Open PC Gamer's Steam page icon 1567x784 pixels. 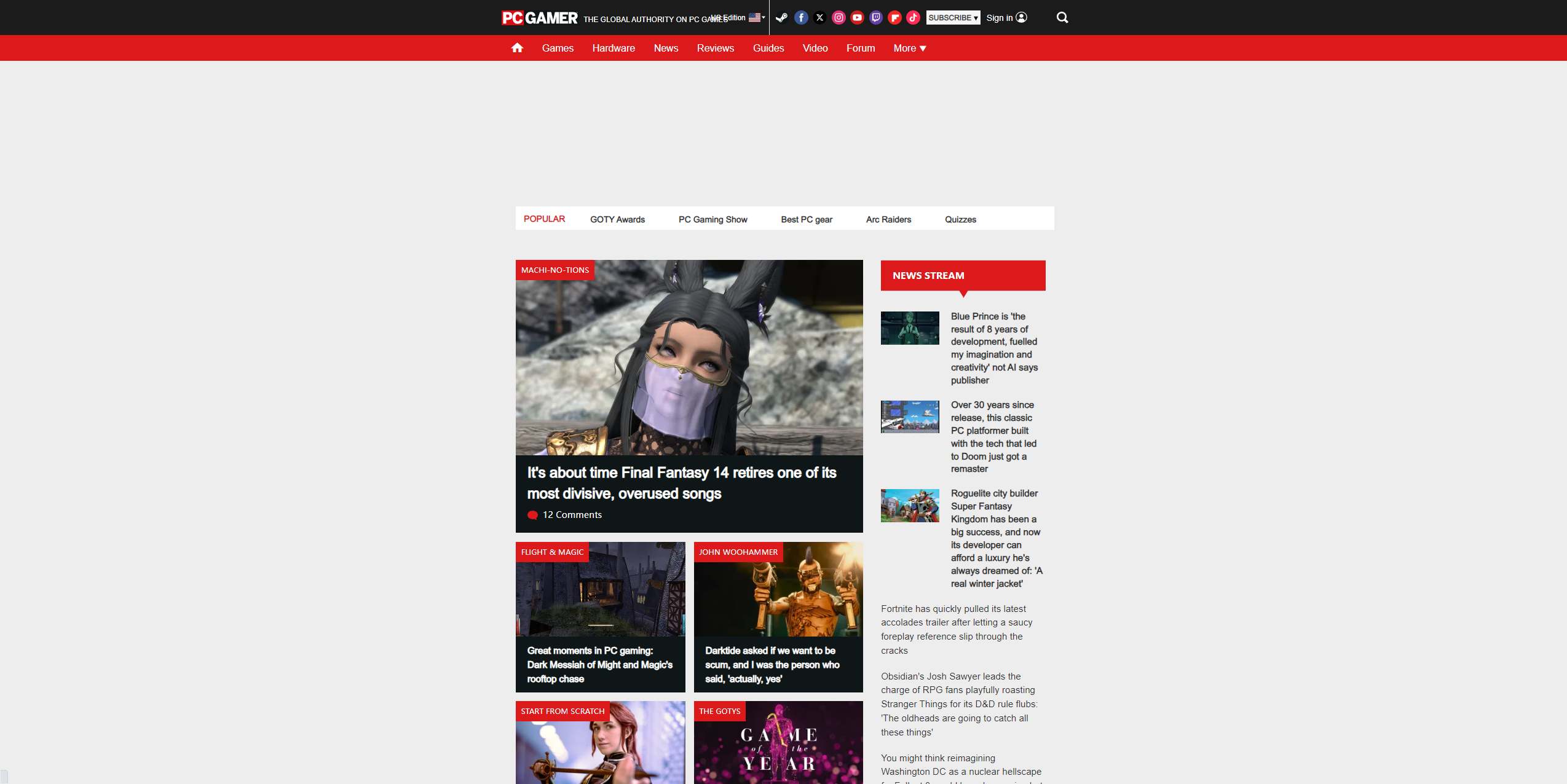pyautogui.click(x=781, y=17)
